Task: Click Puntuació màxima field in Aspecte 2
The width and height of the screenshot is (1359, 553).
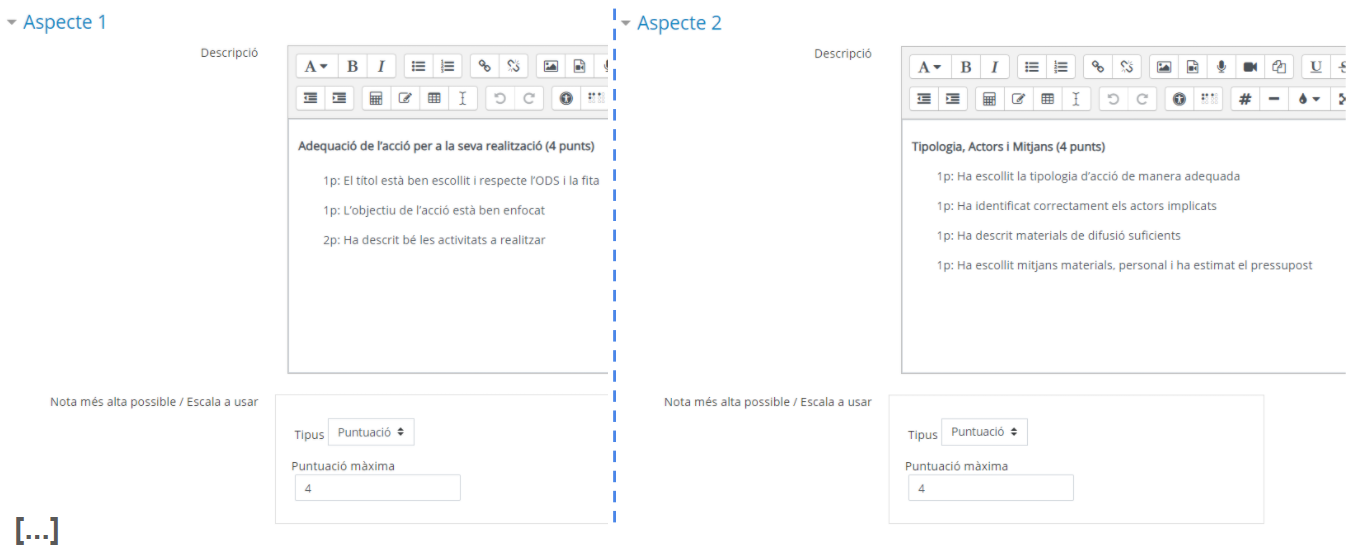Action: pyautogui.click(x=991, y=488)
